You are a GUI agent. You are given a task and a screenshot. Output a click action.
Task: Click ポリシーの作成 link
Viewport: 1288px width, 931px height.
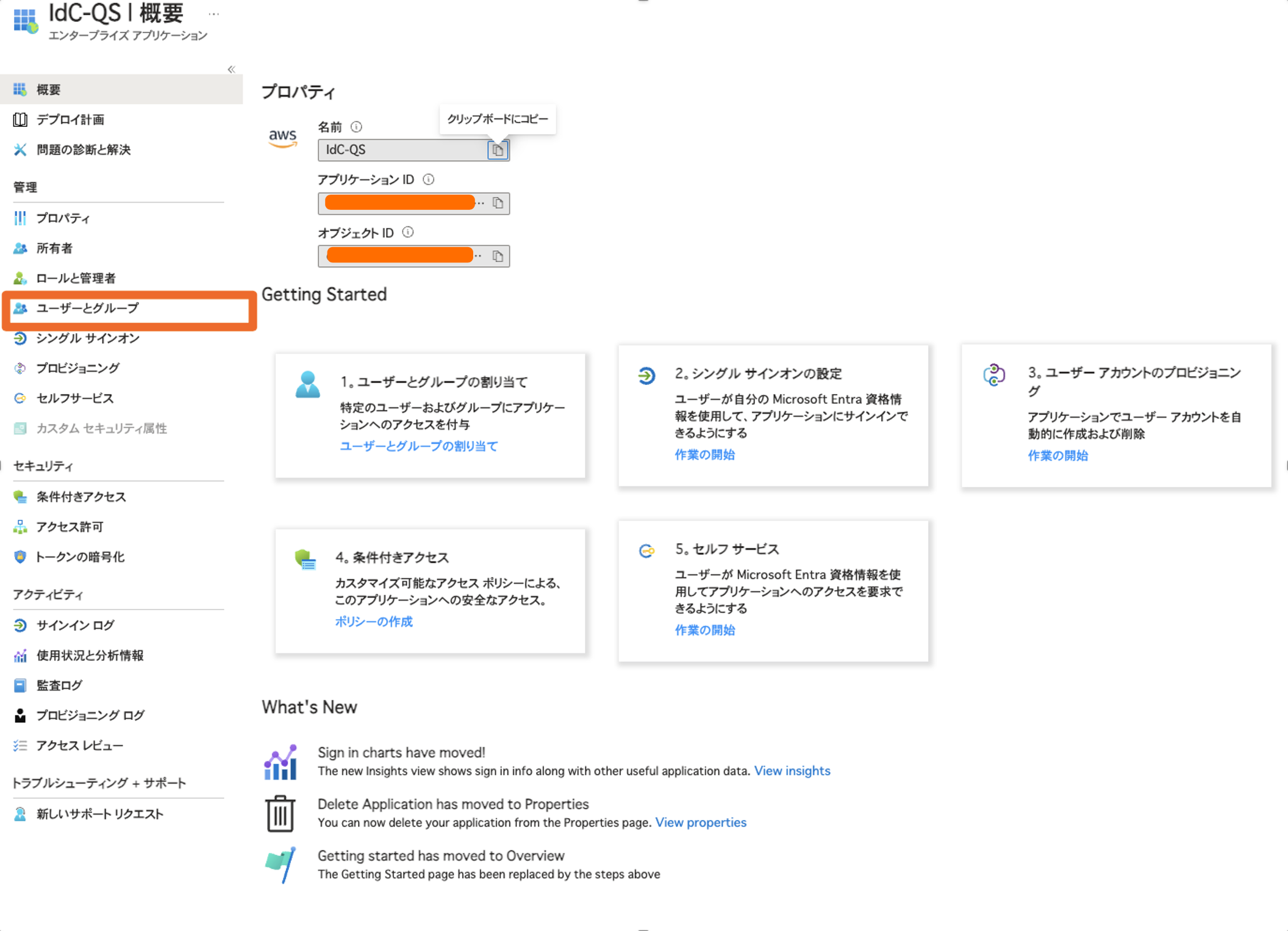click(x=373, y=622)
